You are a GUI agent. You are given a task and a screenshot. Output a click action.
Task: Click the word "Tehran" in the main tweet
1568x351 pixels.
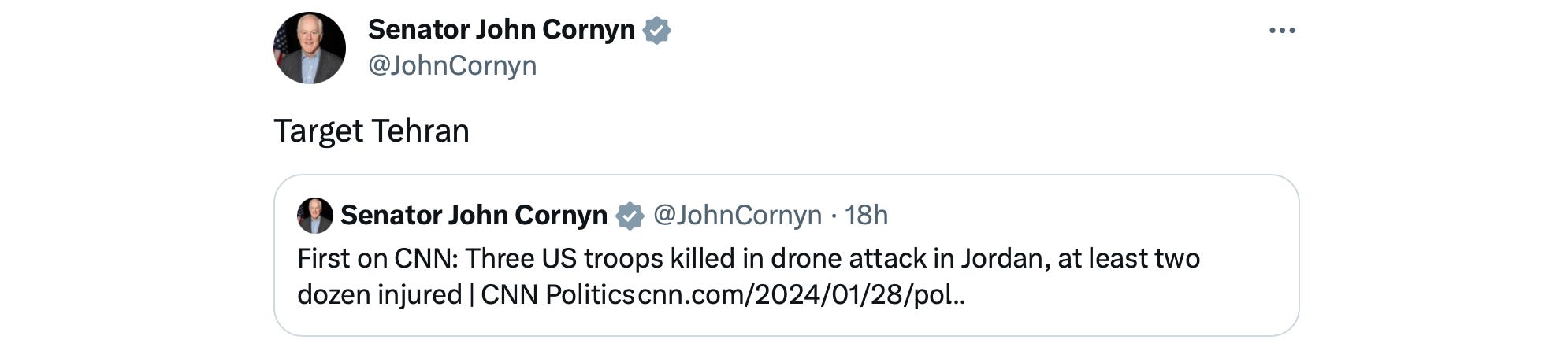(420, 131)
